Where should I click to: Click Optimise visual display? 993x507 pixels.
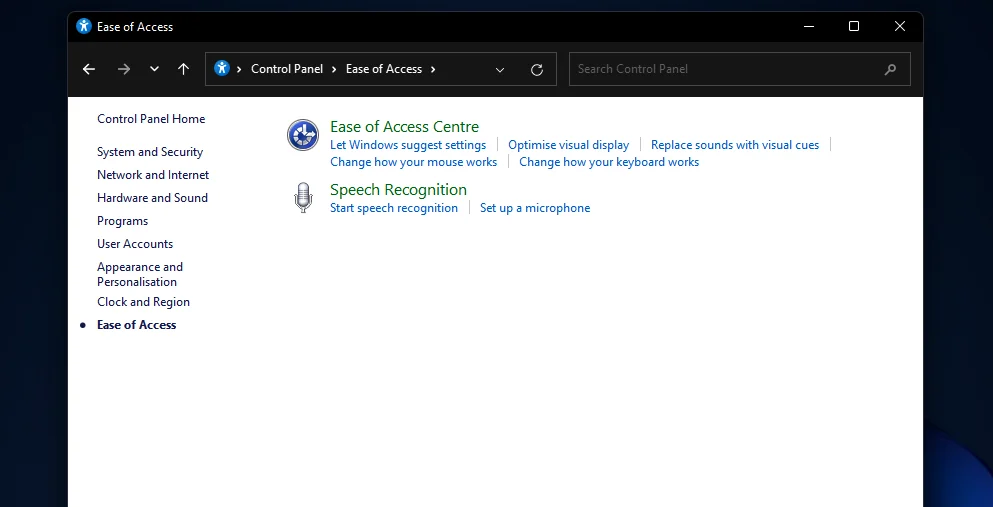569,145
